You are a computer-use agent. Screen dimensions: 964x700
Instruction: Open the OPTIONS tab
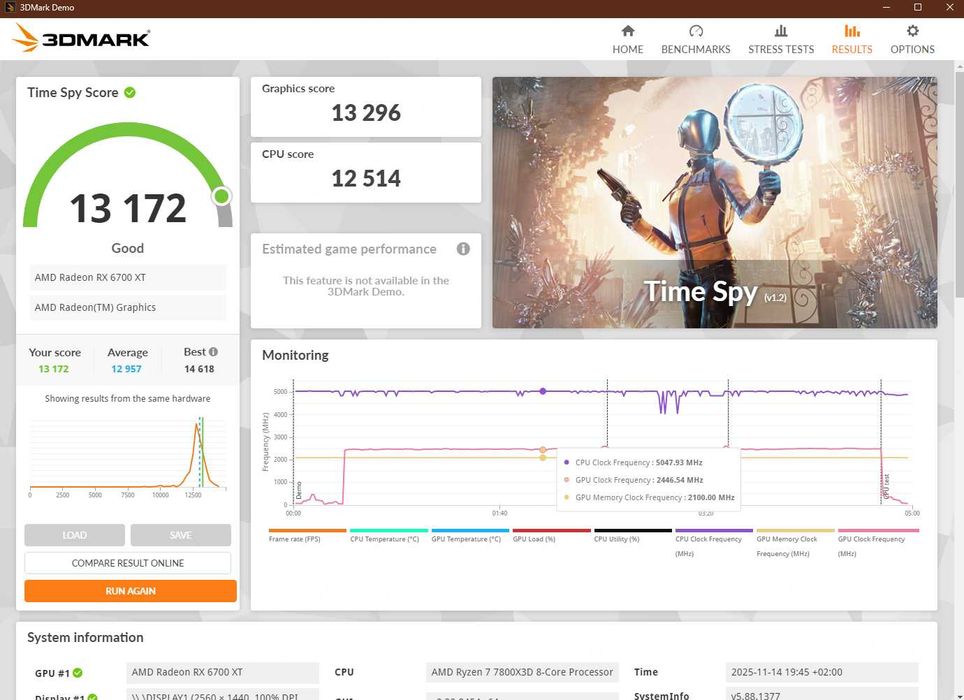point(912,40)
